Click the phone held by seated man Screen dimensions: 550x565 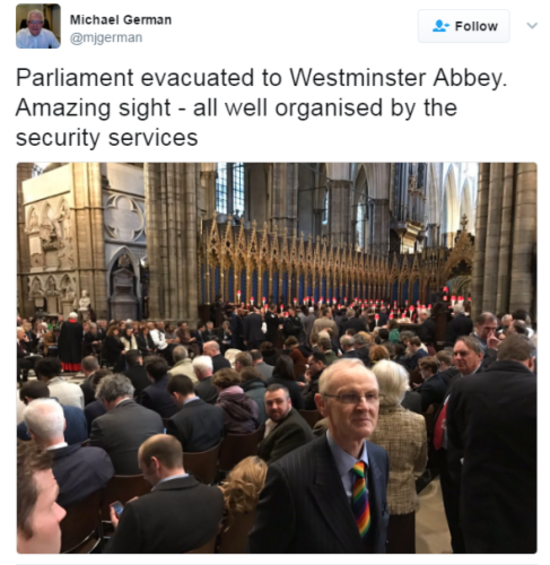117,508
